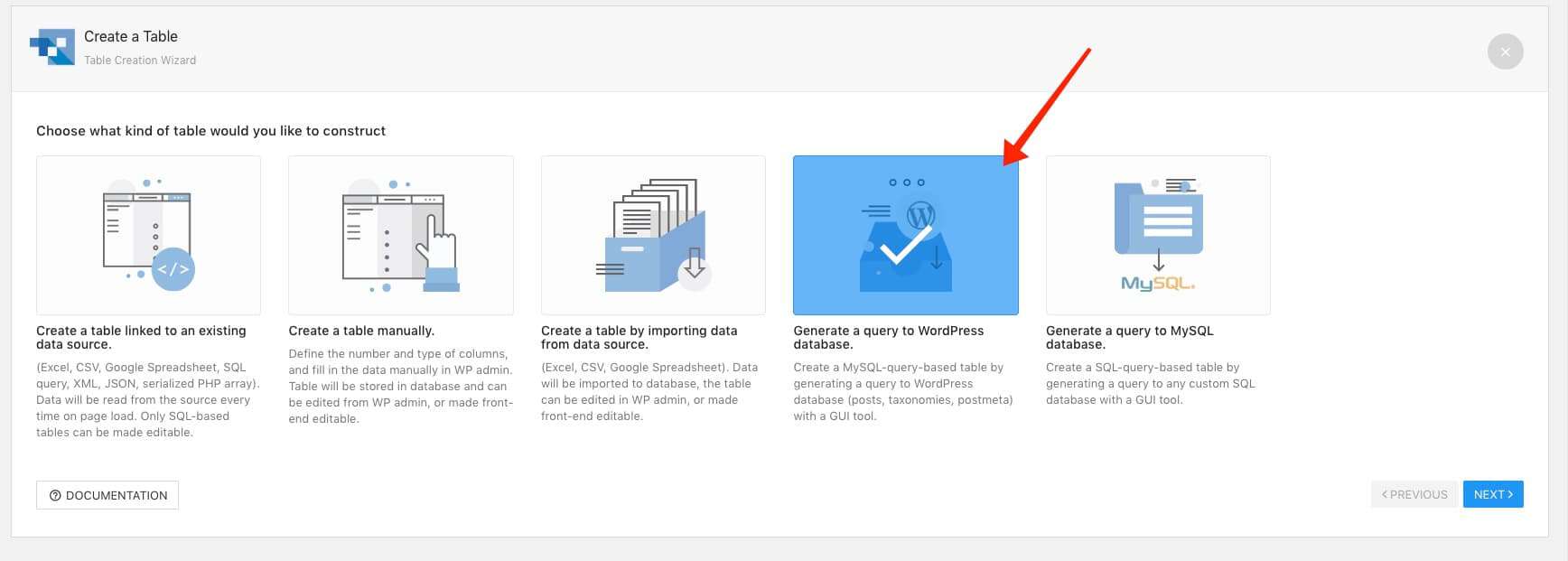The width and height of the screenshot is (1568, 561).
Task: Click the import data description paragraph
Action: tap(649, 392)
